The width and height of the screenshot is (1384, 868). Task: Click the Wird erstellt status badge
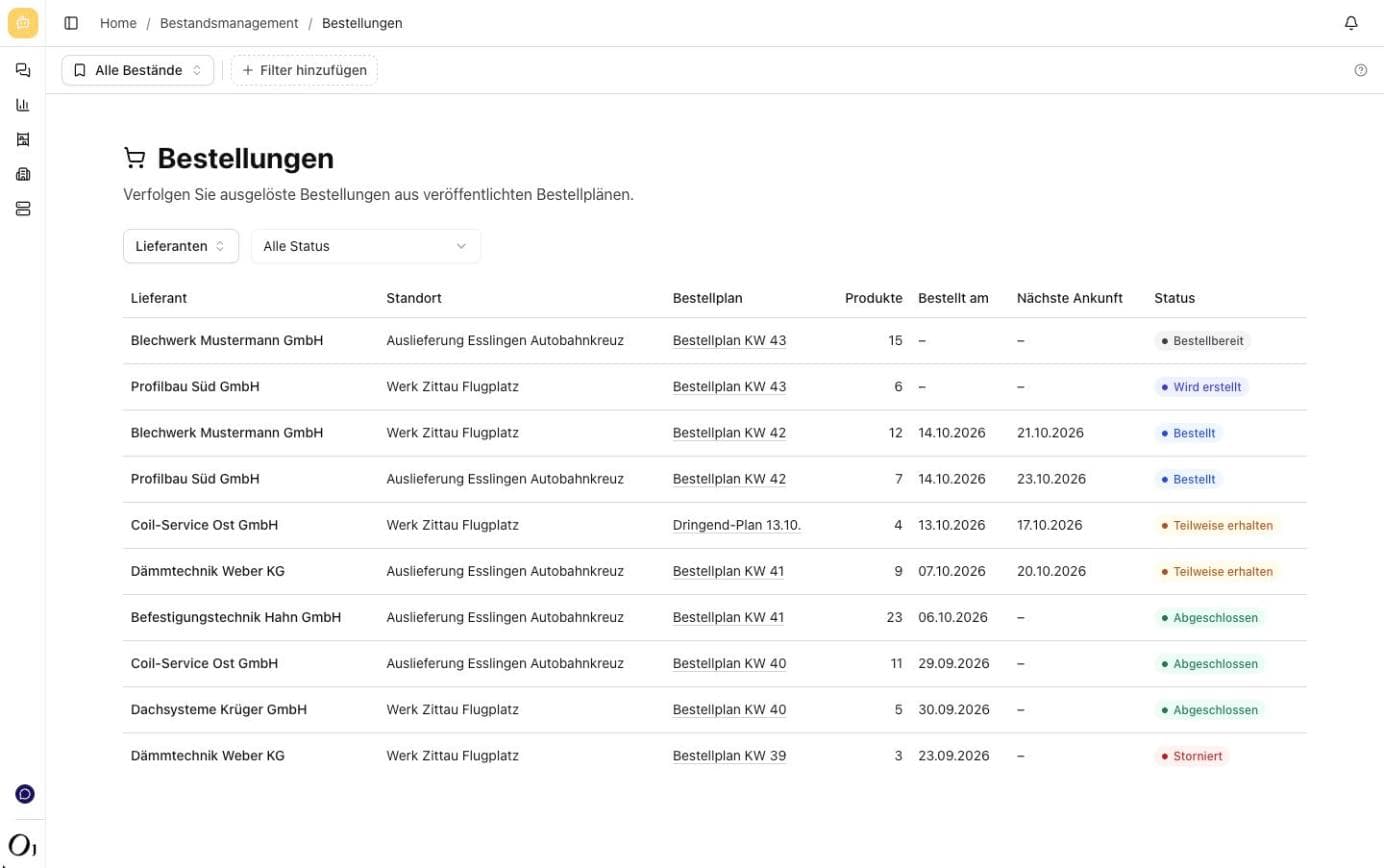[x=1202, y=387]
